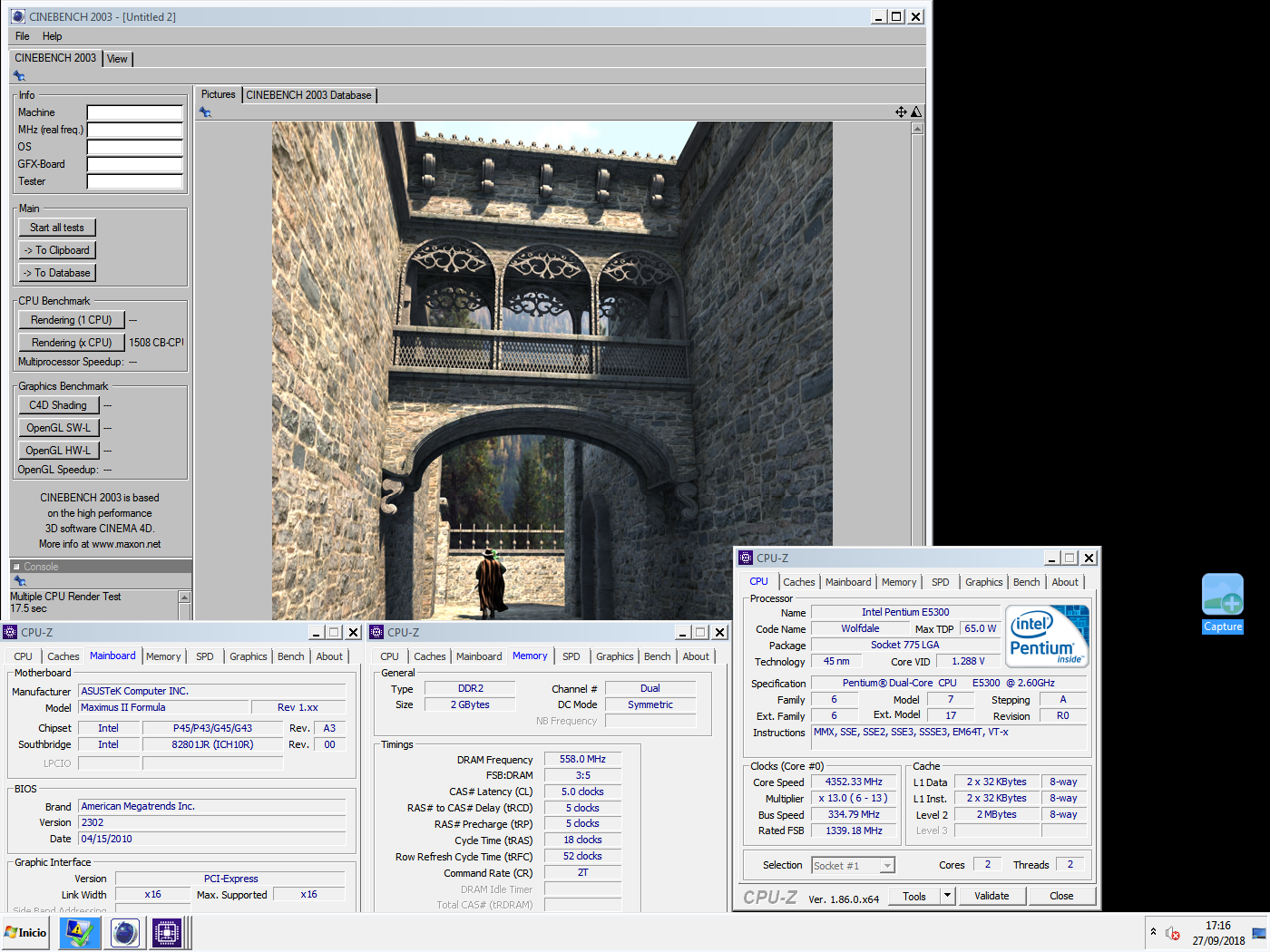Open SPD tab in CPU-Z memory window
This screenshot has height=952, width=1270.
coord(571,656)
